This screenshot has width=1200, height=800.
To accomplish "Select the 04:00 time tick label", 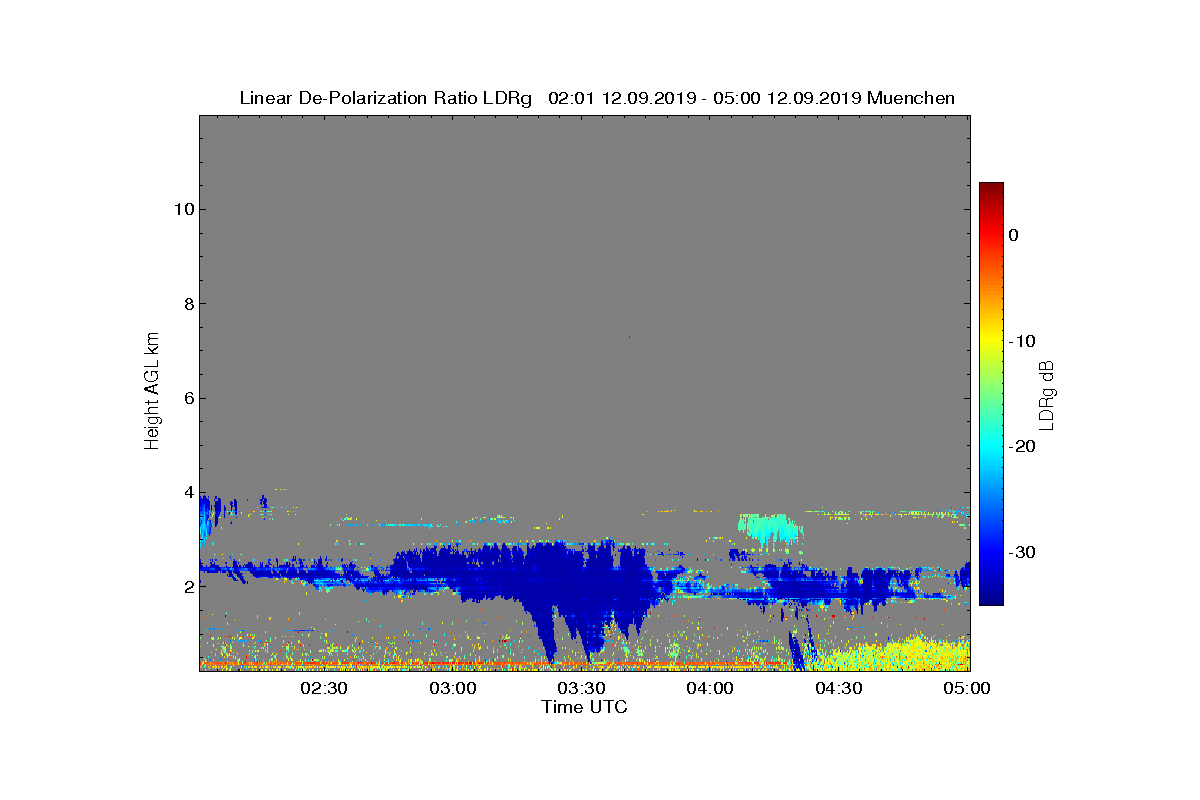I will coord(710,688).
